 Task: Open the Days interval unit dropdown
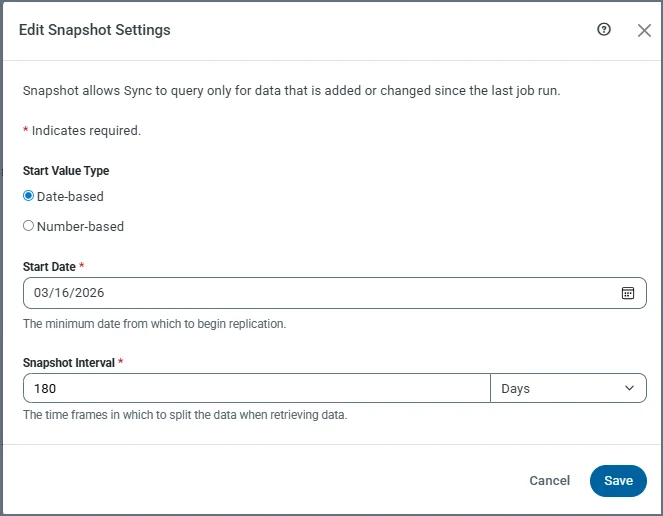[x=568, y=388]
